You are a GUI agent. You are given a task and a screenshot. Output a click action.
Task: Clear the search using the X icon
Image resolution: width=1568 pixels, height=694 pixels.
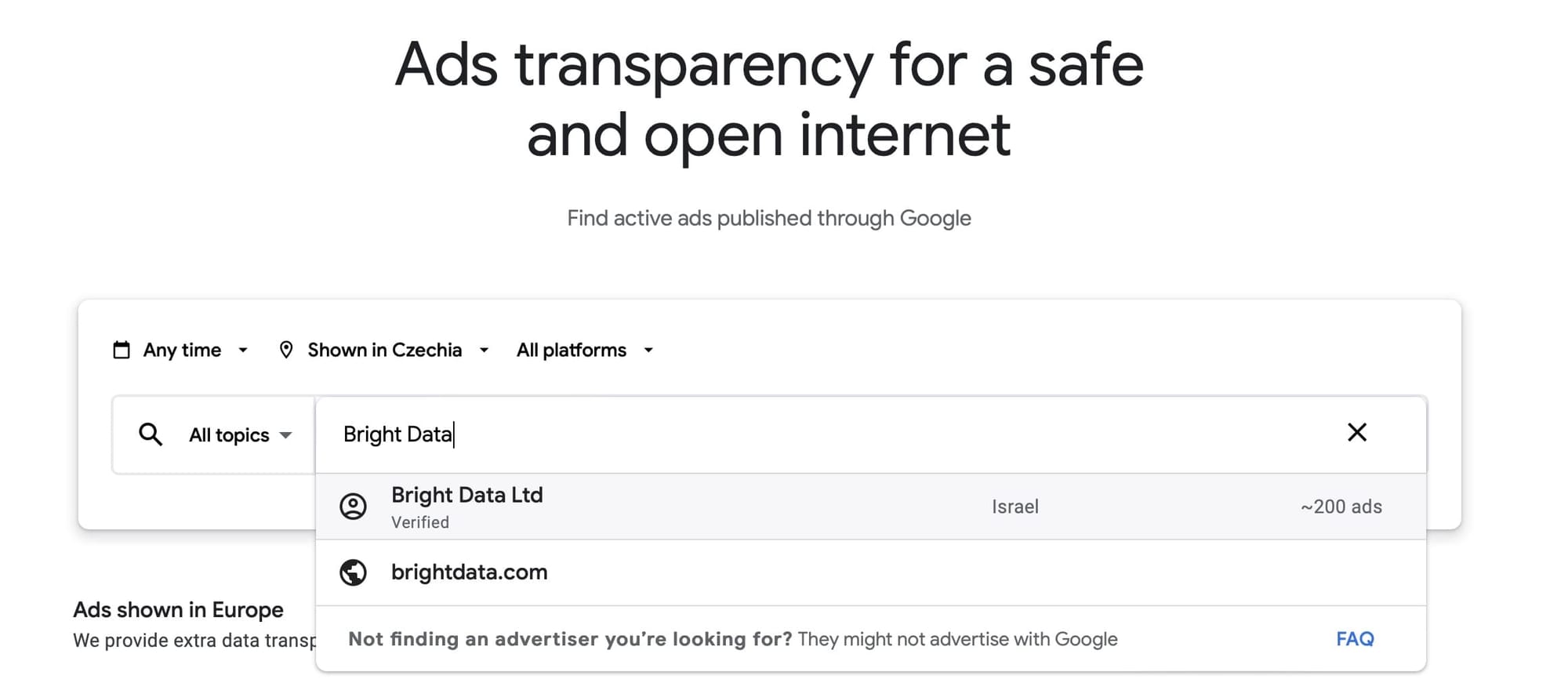[x=1358, y=432]
